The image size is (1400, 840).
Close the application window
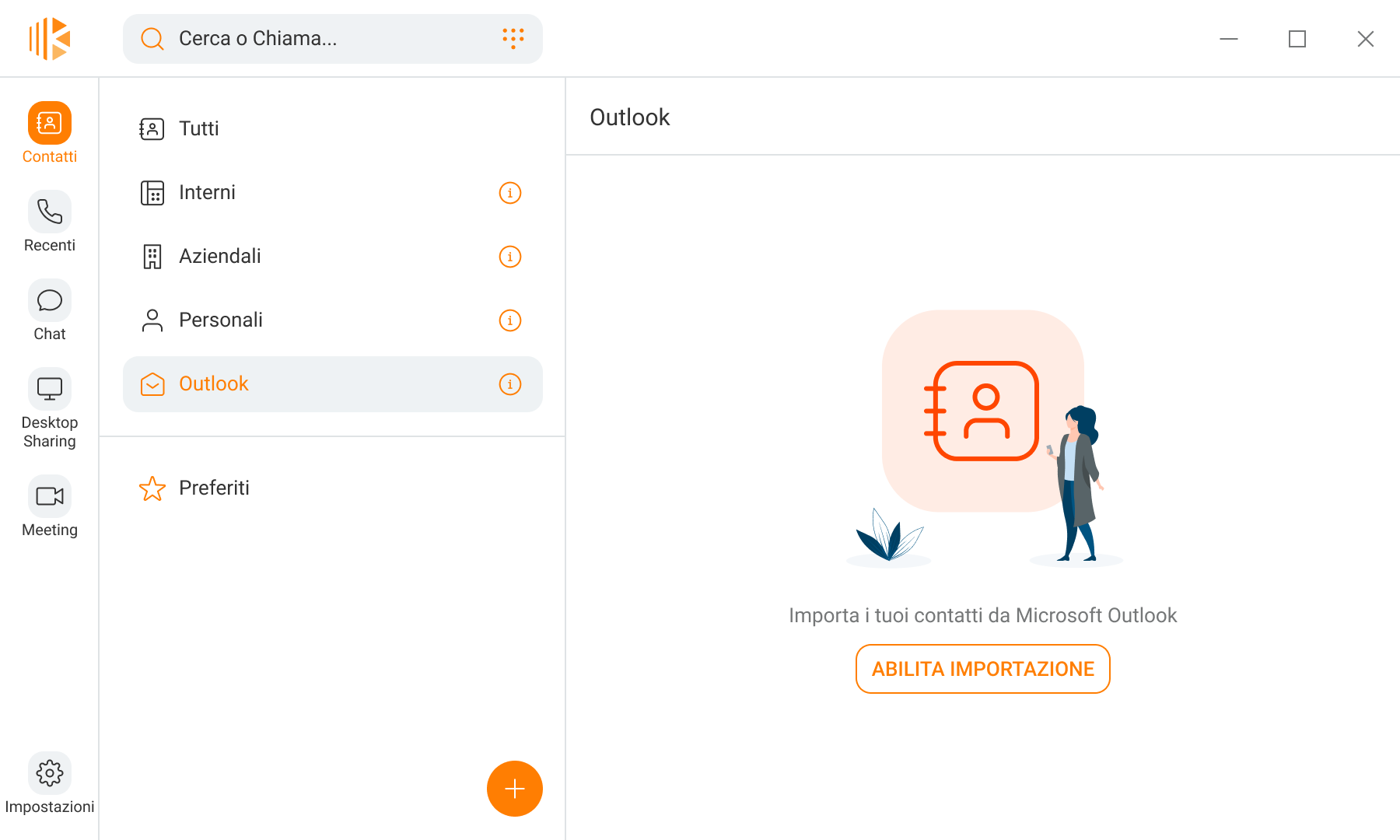coord(1366,39)
